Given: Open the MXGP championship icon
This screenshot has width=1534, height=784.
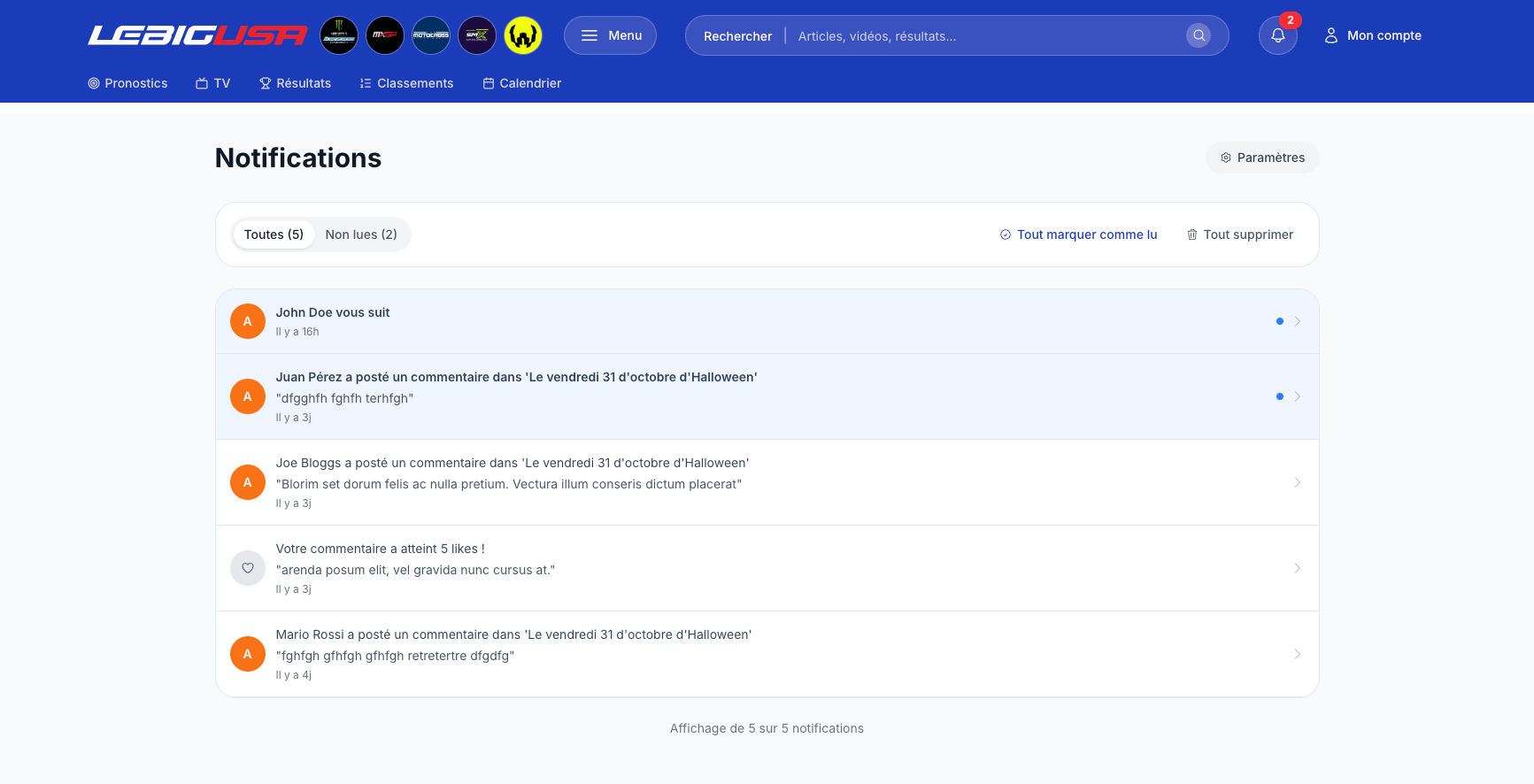Looking at the screenshot, I should tap(385, 35).
